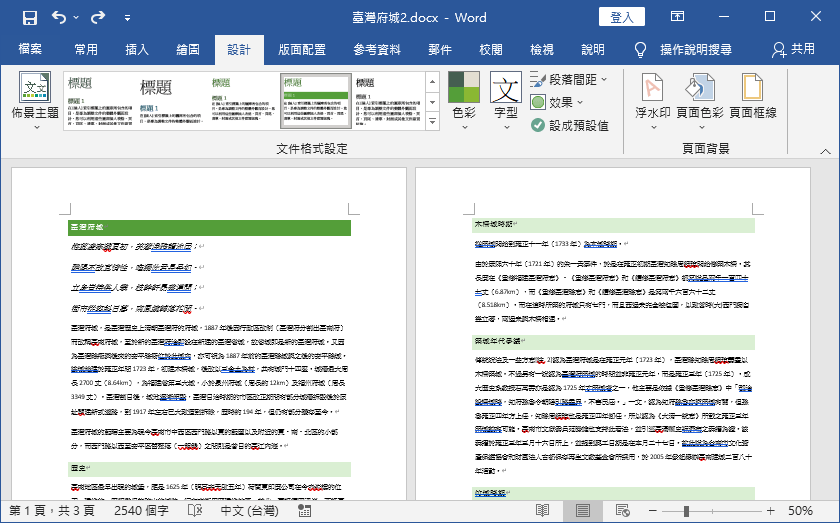Apply the third style set with green 標題
The width and height of the screenshot is (840, 523).
pyautogui.click(x=243, y=101)
